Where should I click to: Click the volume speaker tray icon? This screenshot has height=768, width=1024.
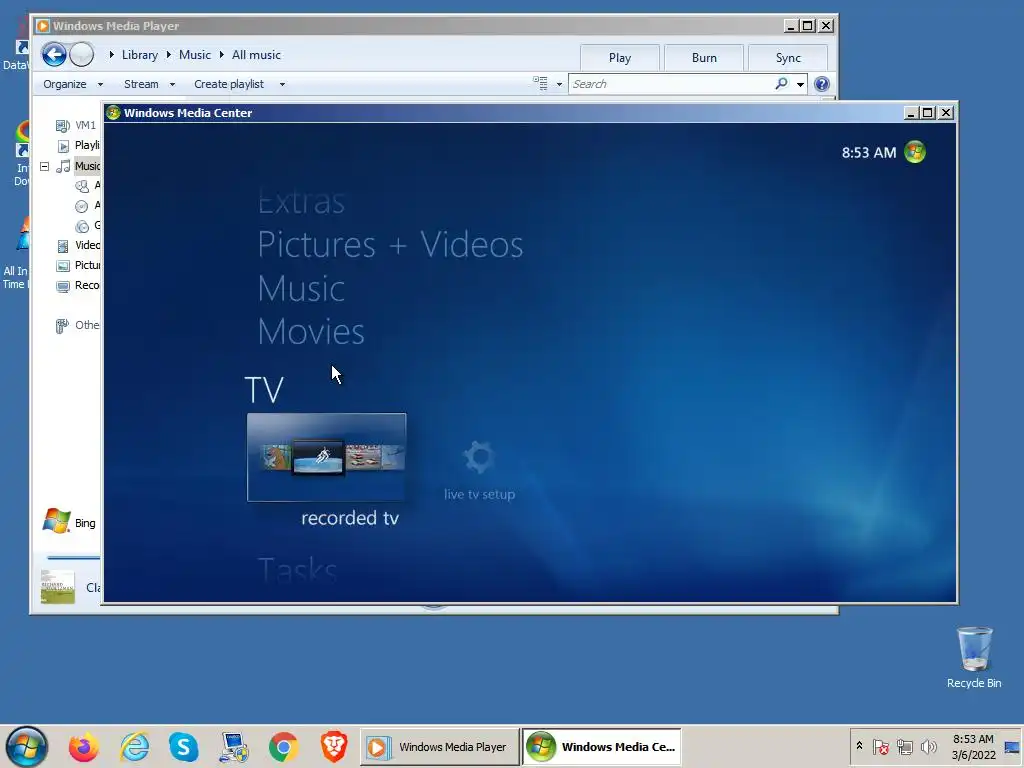928,746
